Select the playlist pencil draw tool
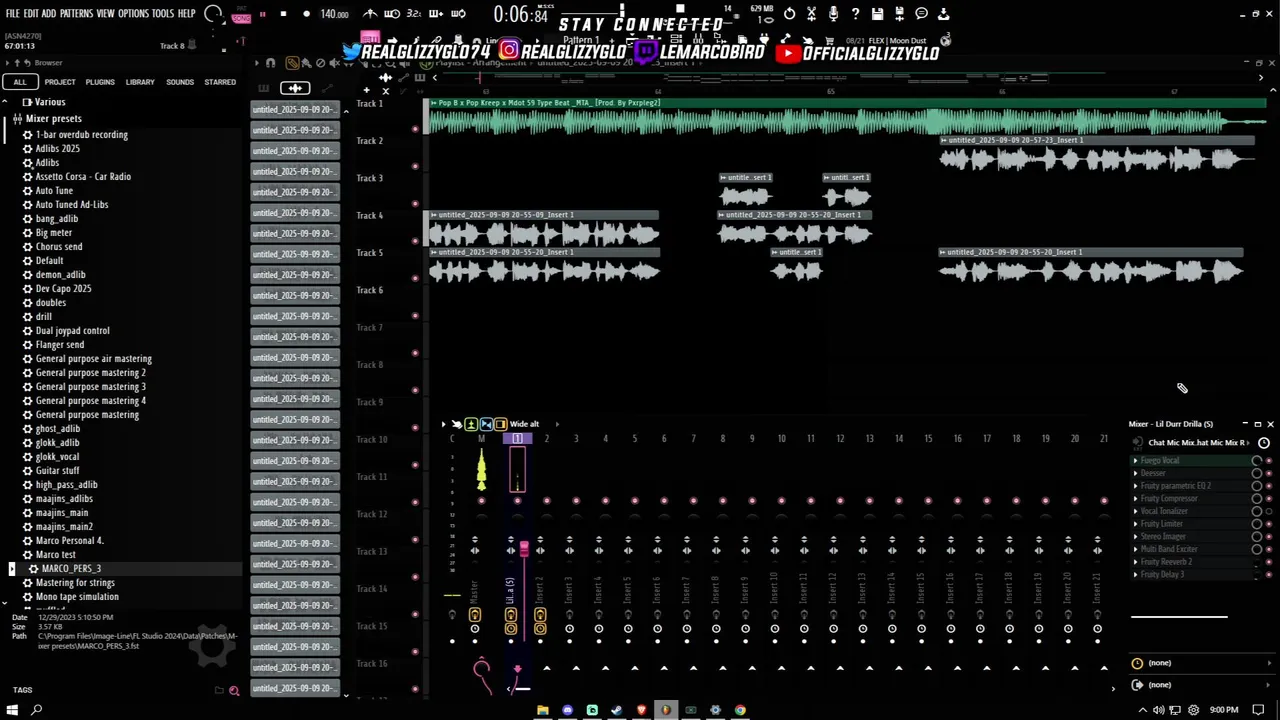 [292, 63]
